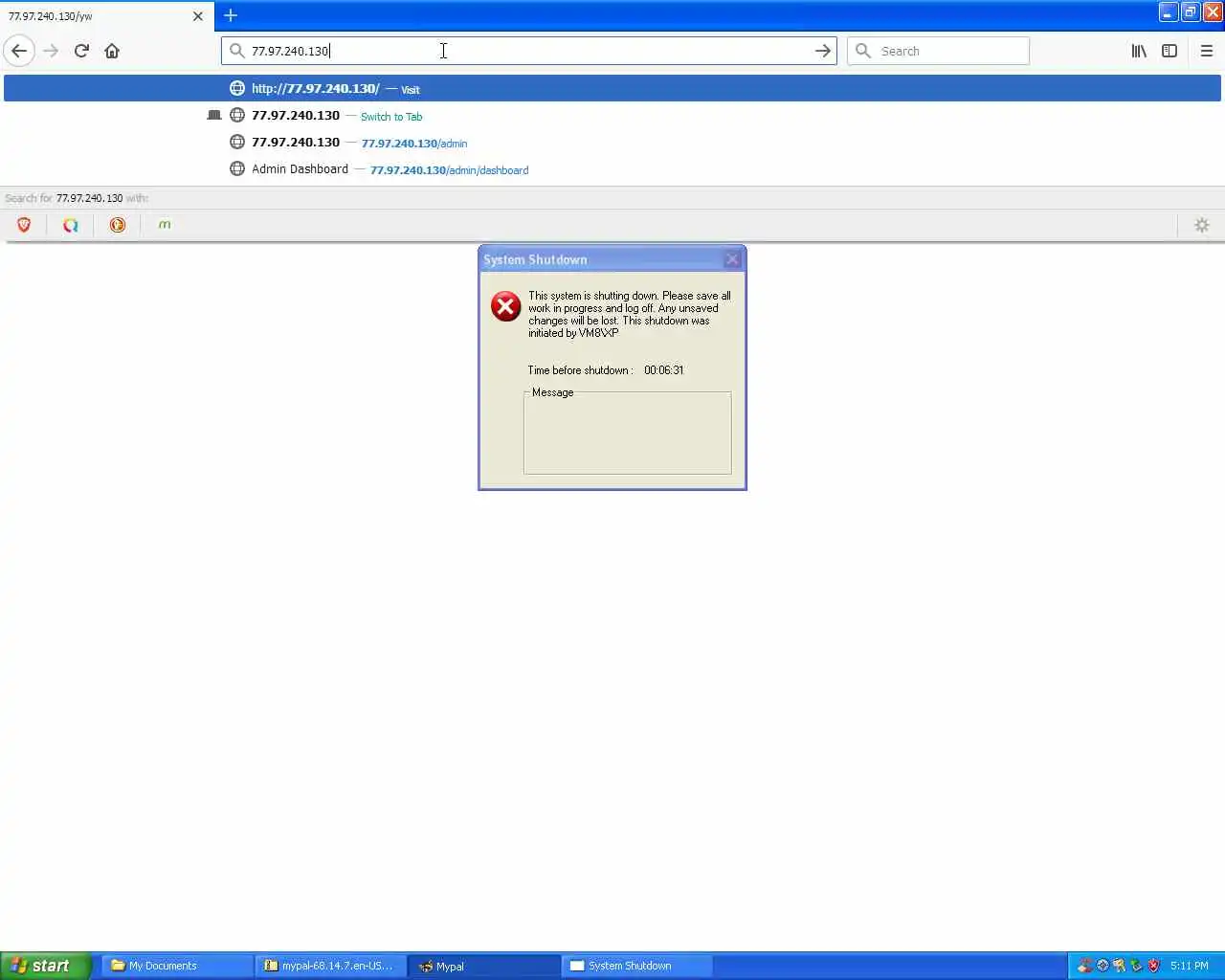This screenshot has width=1225, height=980.
Task: Click into the Search box
Action: click(938, 51)
